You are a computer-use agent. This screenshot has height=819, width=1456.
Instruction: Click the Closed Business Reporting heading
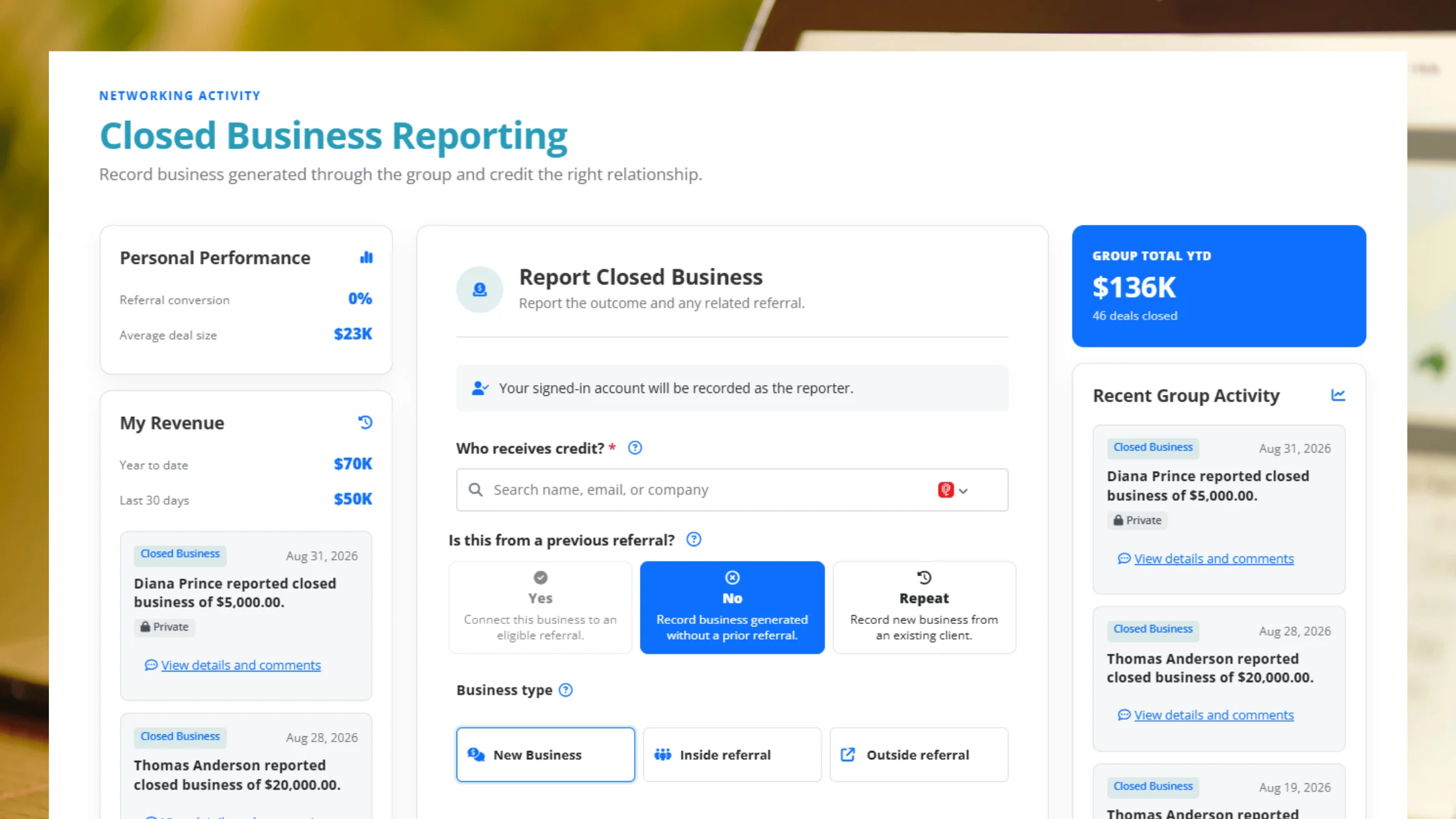click(334, 136)
